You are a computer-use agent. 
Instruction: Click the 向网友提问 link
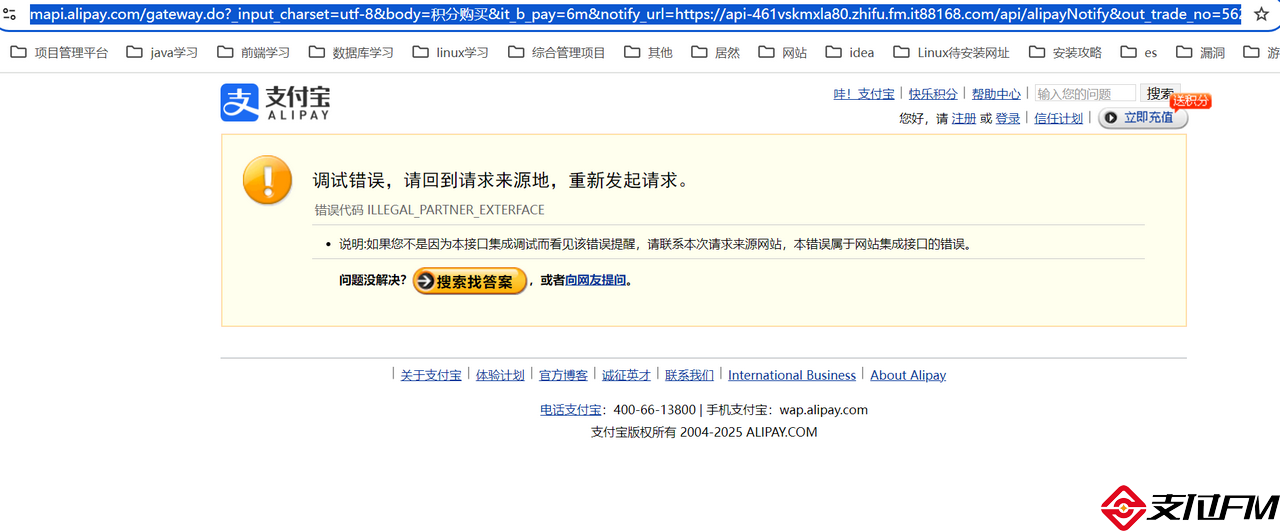[596, 281]
